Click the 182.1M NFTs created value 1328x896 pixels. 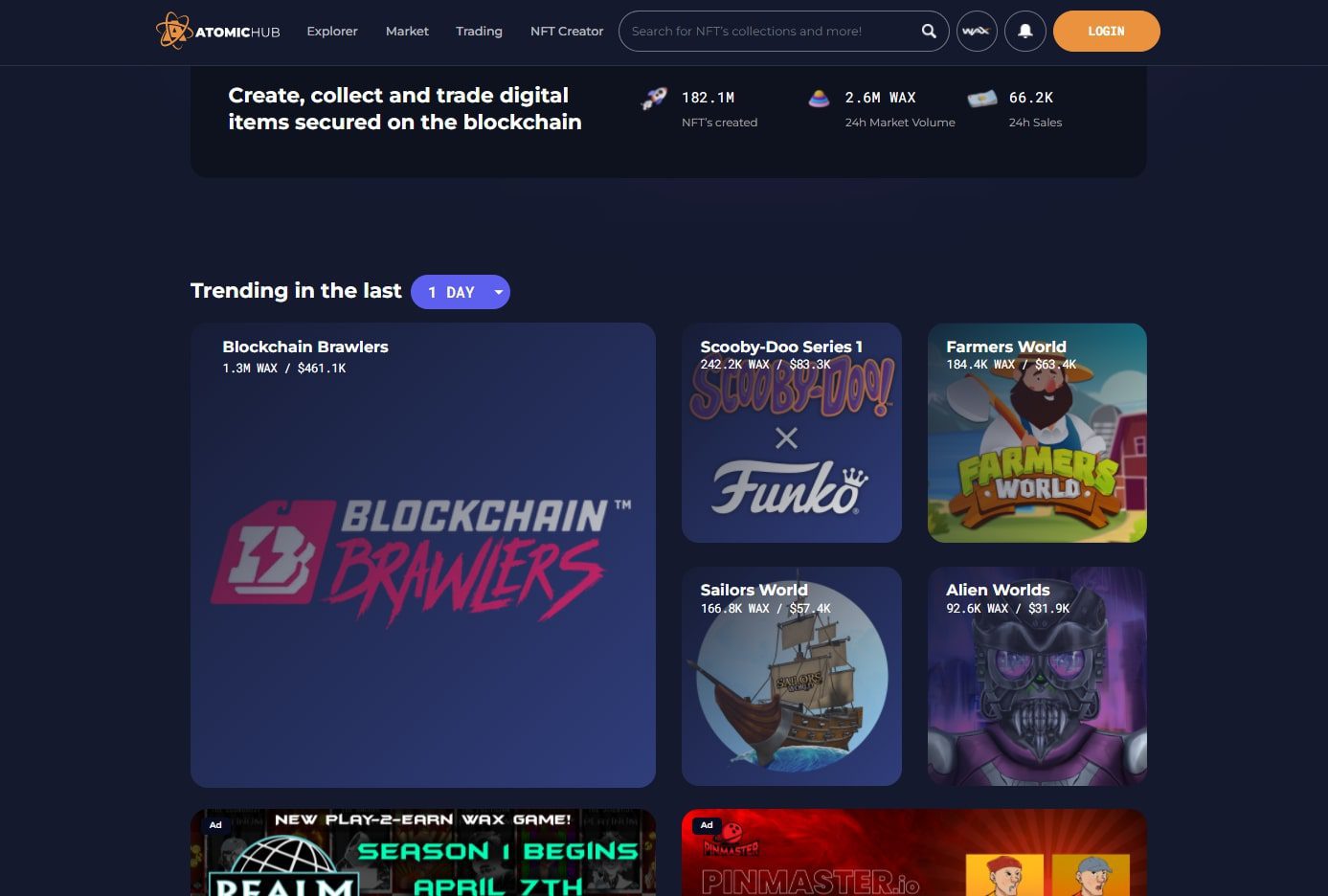click(709, 98)
